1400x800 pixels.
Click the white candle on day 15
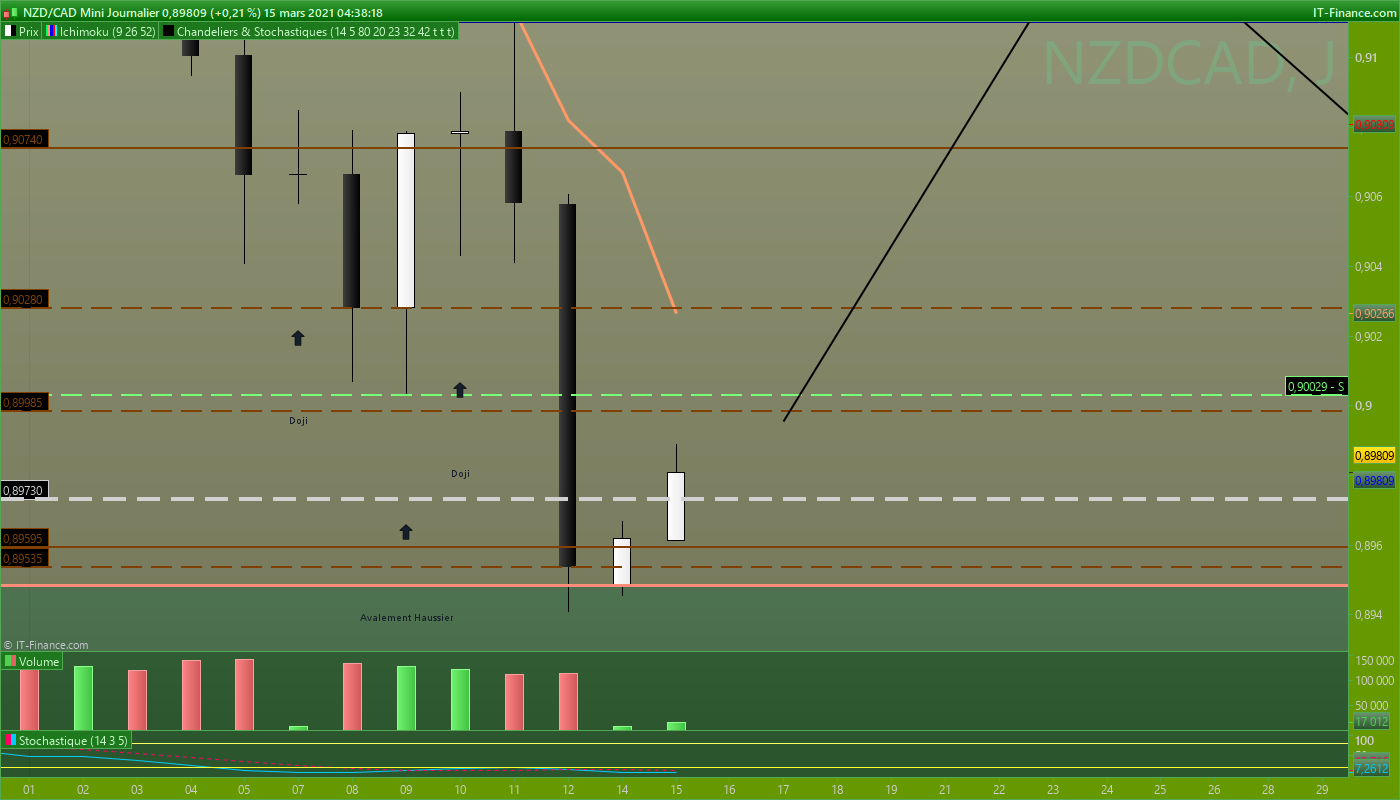676,506
